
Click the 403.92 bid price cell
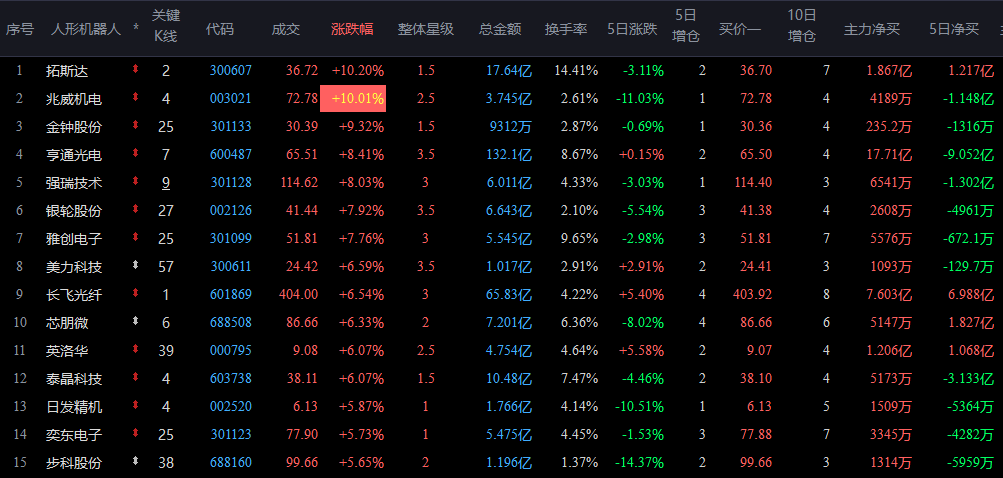[752, 294]
